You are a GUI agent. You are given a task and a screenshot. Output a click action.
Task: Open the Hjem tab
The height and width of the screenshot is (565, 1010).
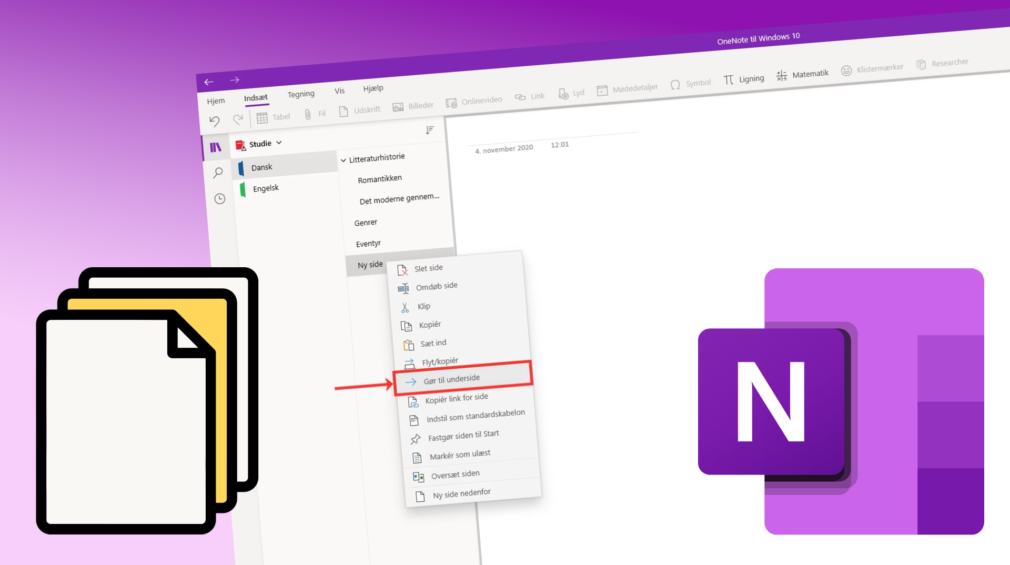coord(216,101)
